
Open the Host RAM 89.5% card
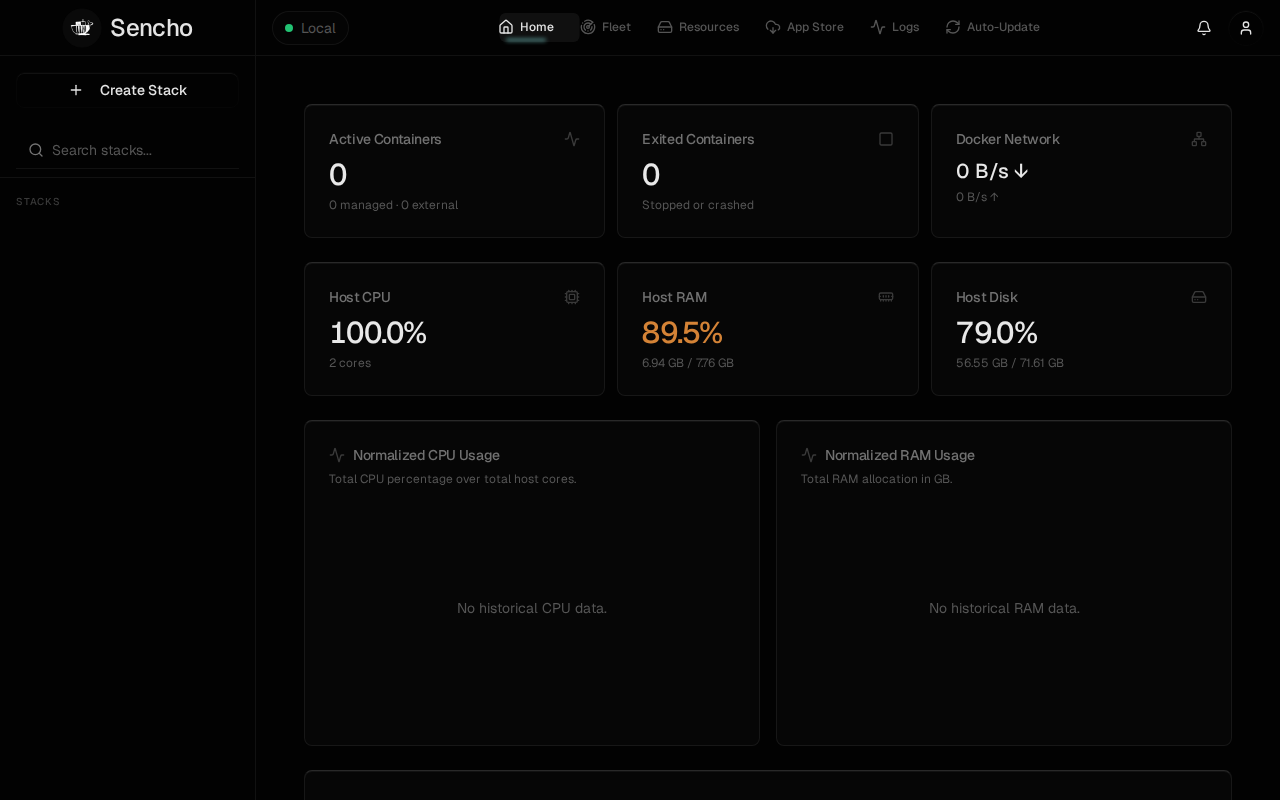[x=767, y=329]
